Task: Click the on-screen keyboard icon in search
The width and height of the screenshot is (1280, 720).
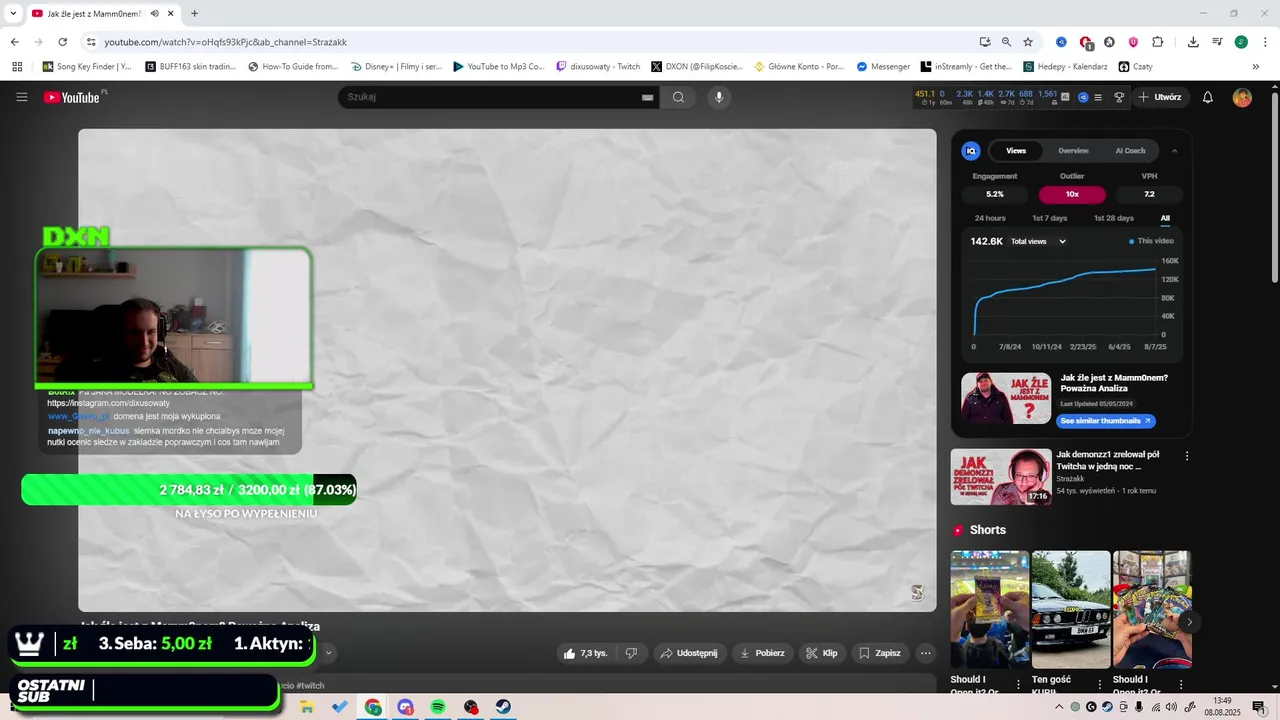Action: (647, 97)
